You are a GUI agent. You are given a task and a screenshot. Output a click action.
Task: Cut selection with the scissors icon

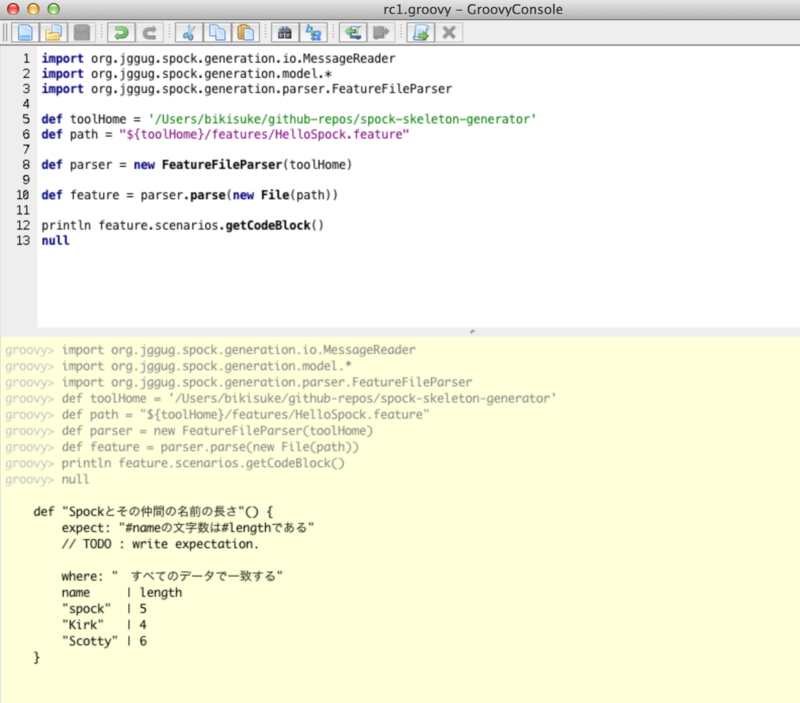click(189, 33)
